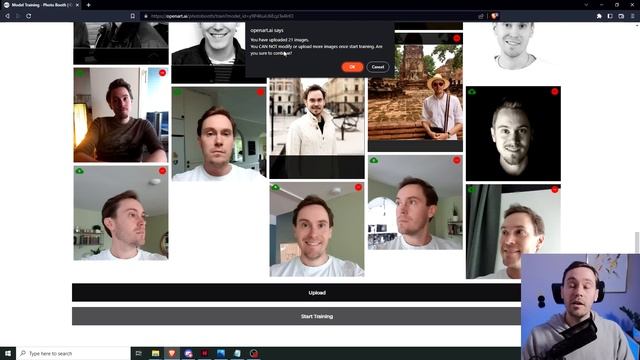
Task: Click the browser back arrow
Action: click(7, 16)
